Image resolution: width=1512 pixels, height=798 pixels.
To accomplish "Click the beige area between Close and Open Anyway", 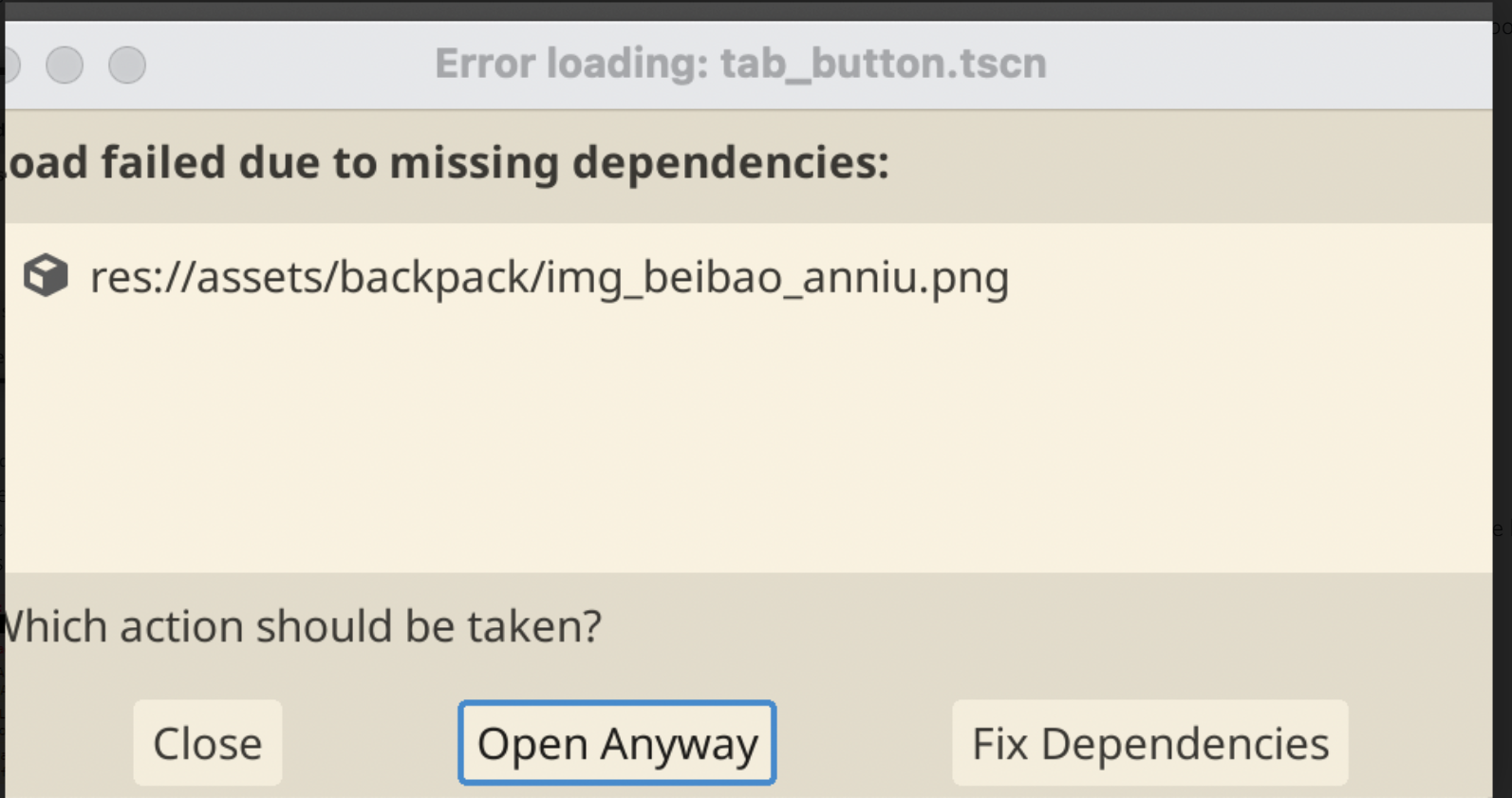I will click(370, 743).
